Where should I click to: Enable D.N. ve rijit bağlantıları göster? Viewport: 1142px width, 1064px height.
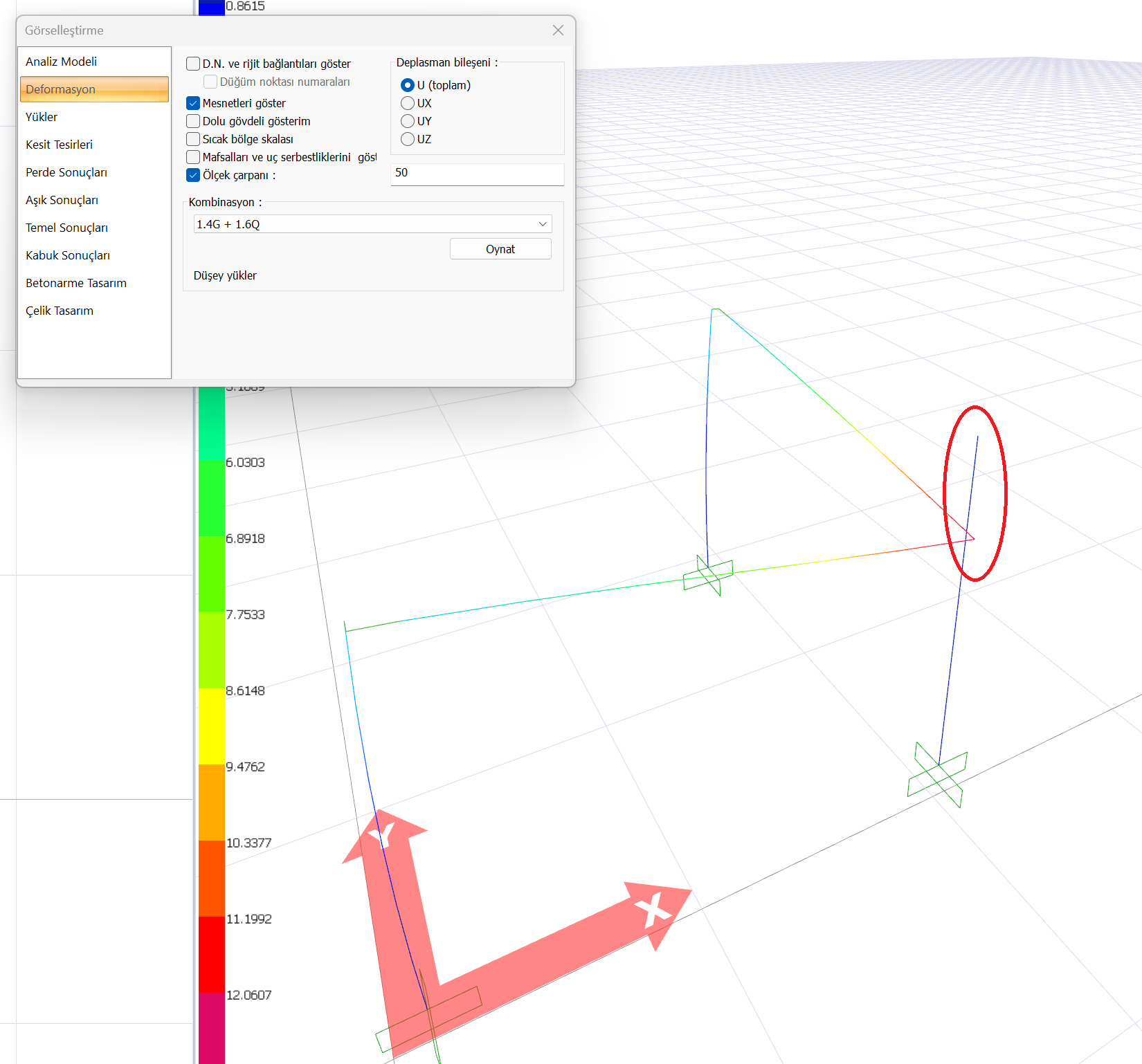click(x=194, y=64)
